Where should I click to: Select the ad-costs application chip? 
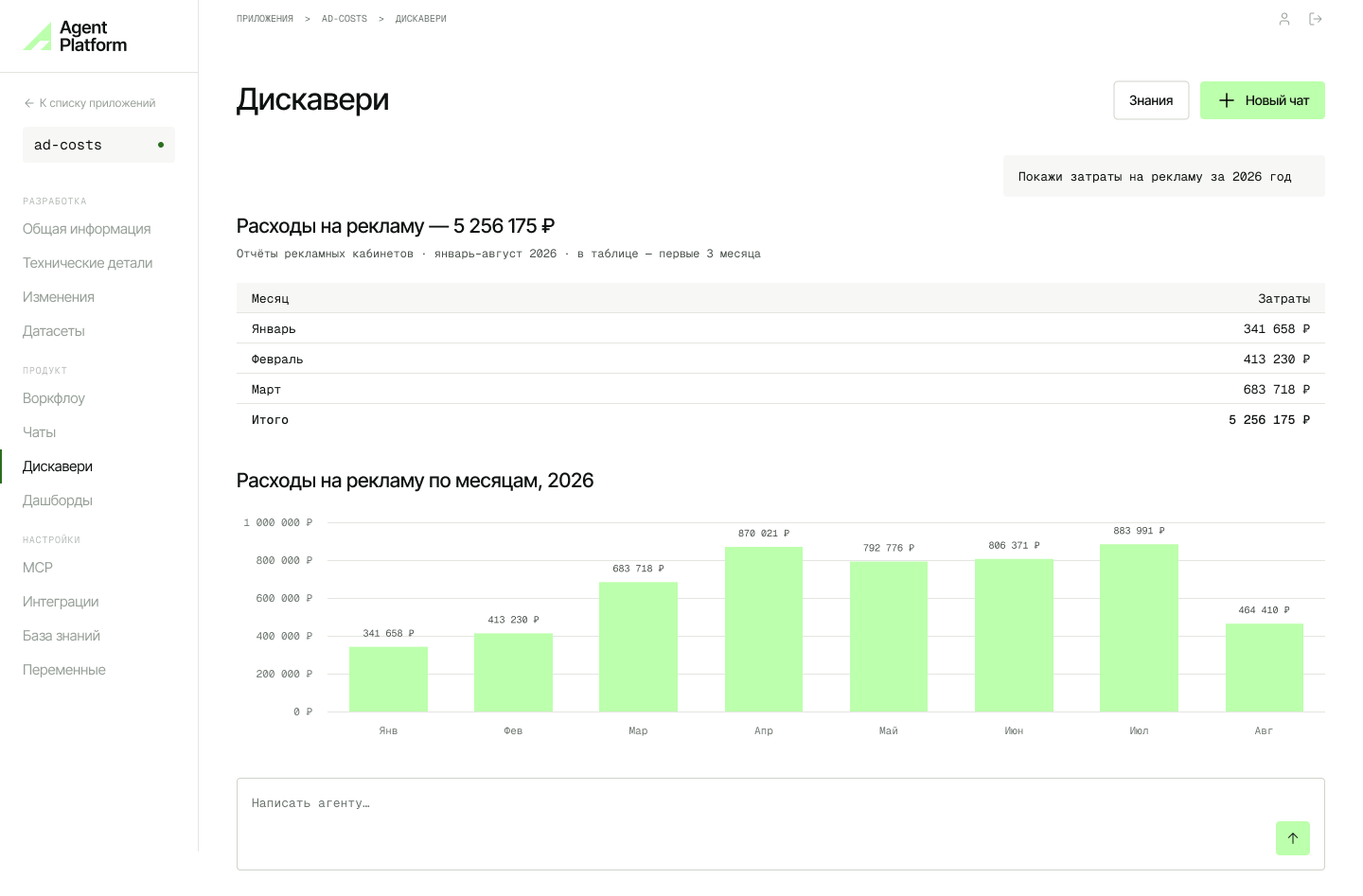click(98, 145)
